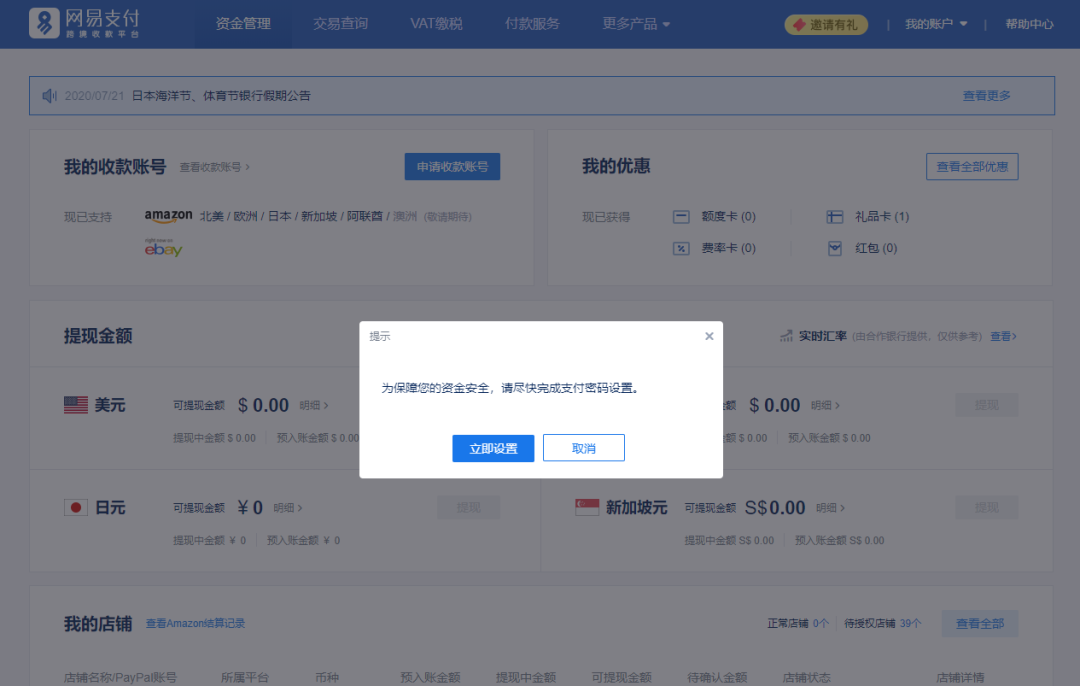Click the US flag icon beside 美元
Viewport: 1080px width, 686px height.
tap(76, 404)
